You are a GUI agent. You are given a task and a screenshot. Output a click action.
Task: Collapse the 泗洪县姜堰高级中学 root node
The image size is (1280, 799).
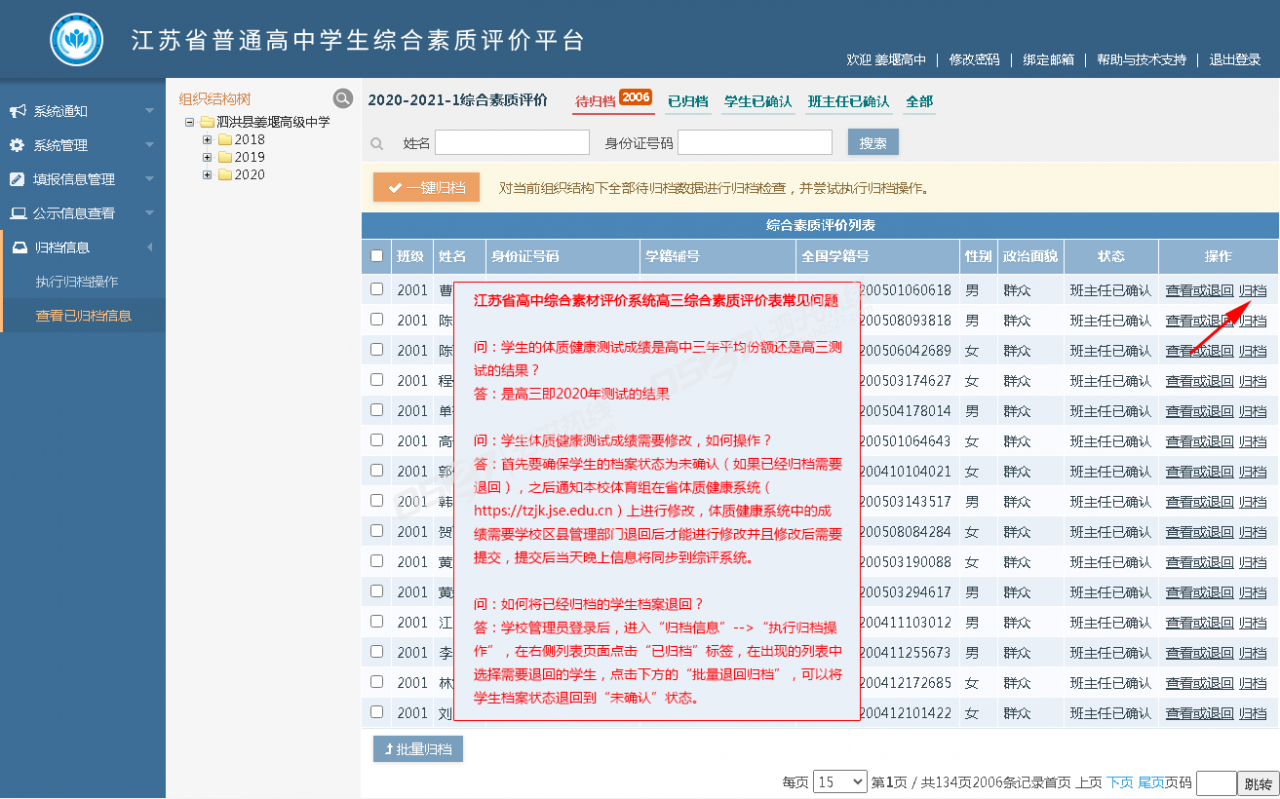[x=189, y=122]
